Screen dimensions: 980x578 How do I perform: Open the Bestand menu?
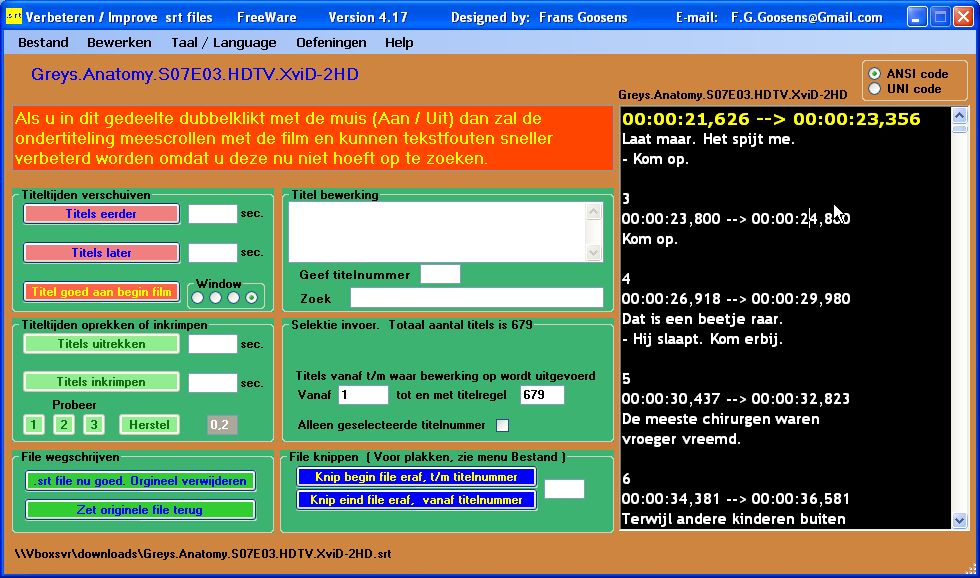[43, 42]
